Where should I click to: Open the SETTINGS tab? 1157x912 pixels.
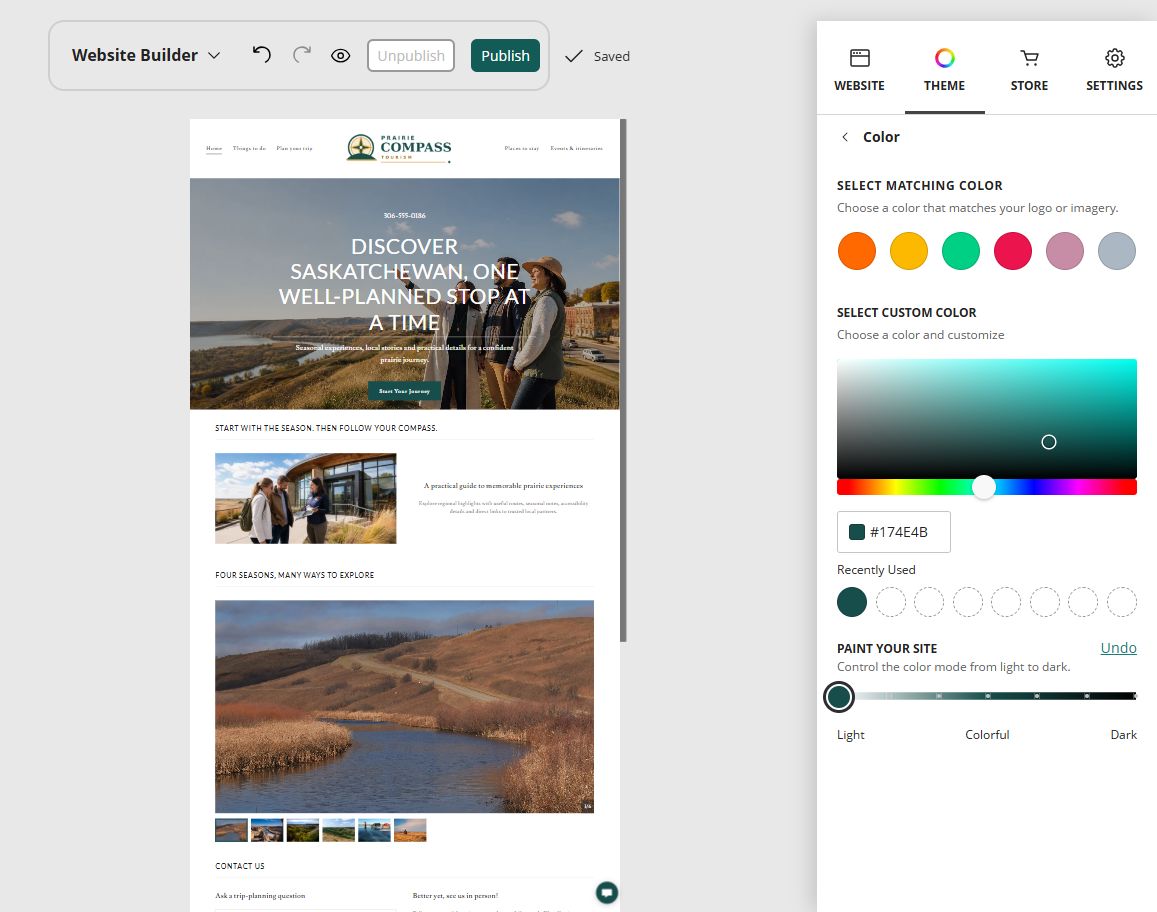click(1114, 70)
